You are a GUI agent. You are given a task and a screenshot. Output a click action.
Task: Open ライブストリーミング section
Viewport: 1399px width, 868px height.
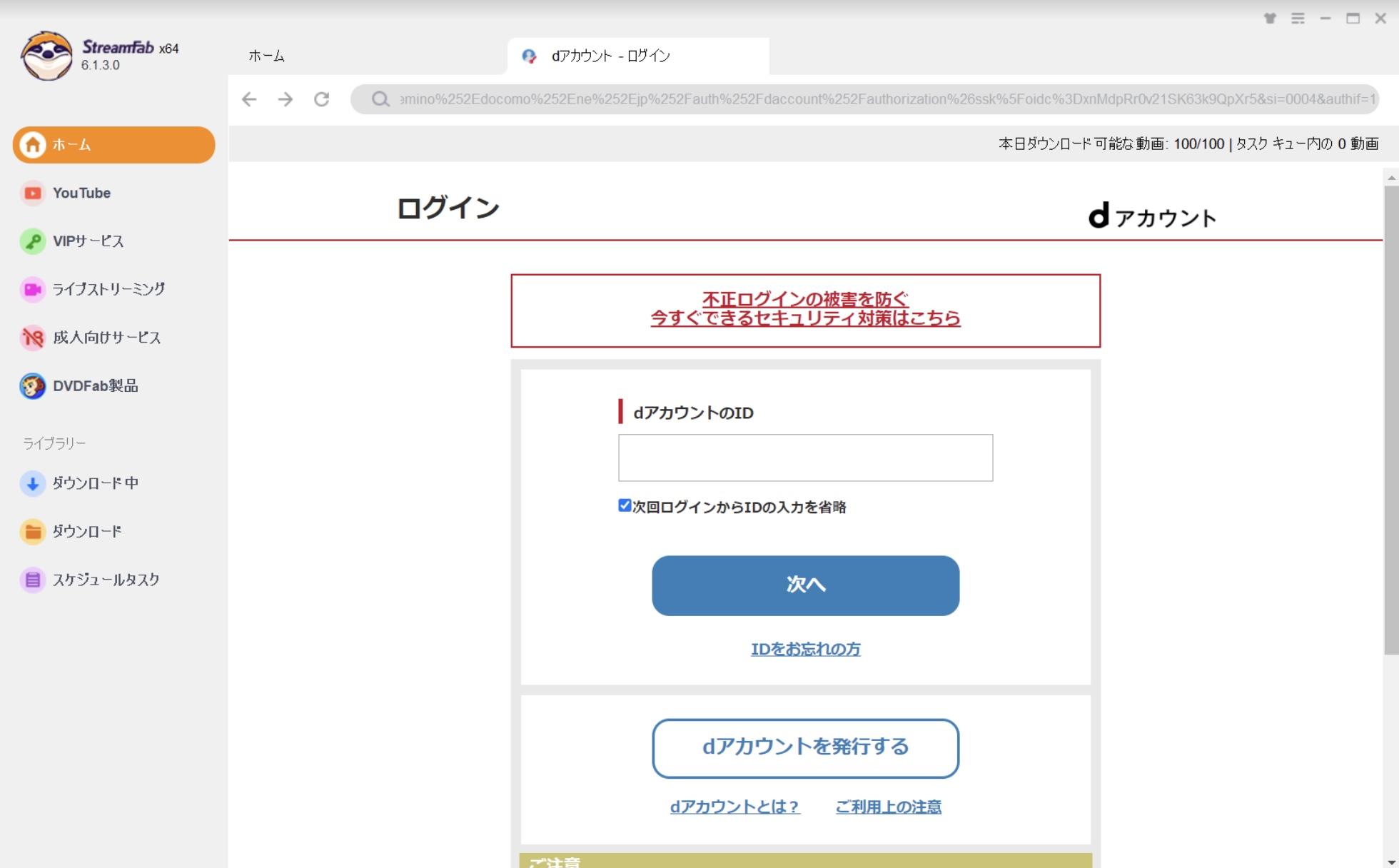click(108, 289)
